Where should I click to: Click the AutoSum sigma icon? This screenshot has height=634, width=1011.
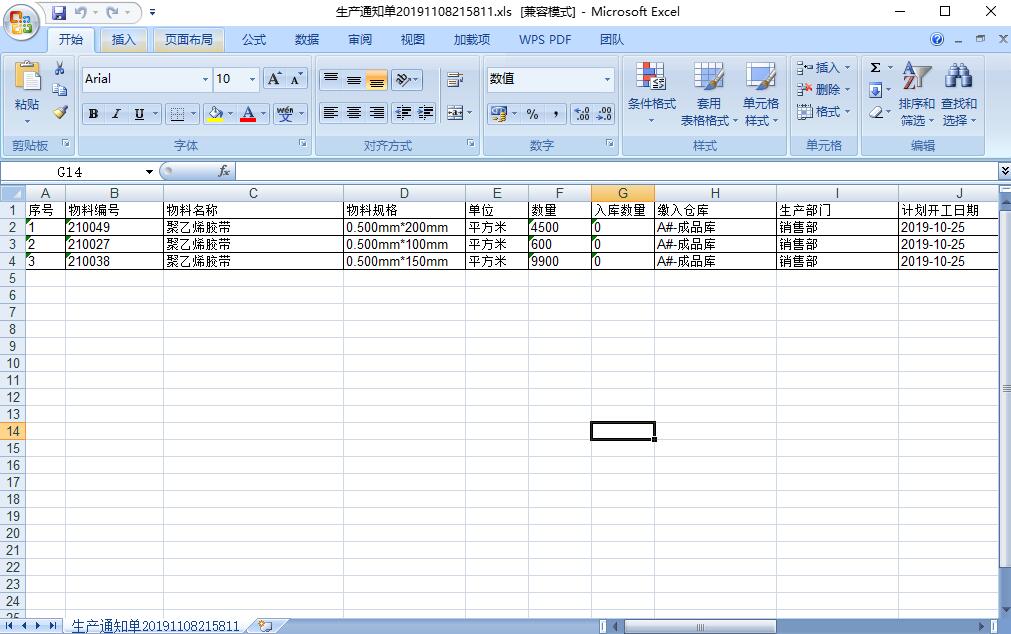point(876,68)
